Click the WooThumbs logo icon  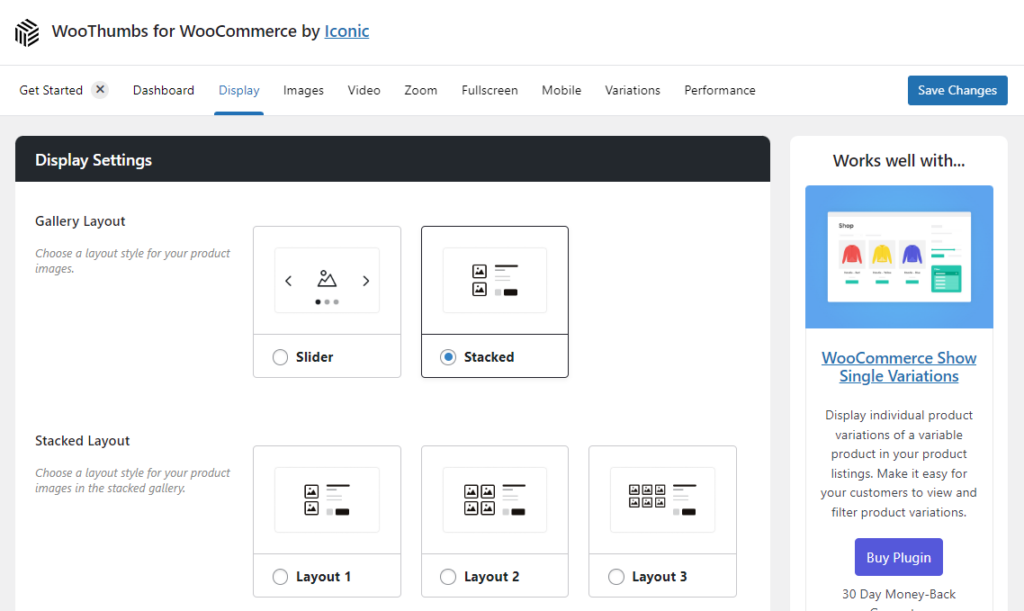pyautogui.click(x=27, y=32)
